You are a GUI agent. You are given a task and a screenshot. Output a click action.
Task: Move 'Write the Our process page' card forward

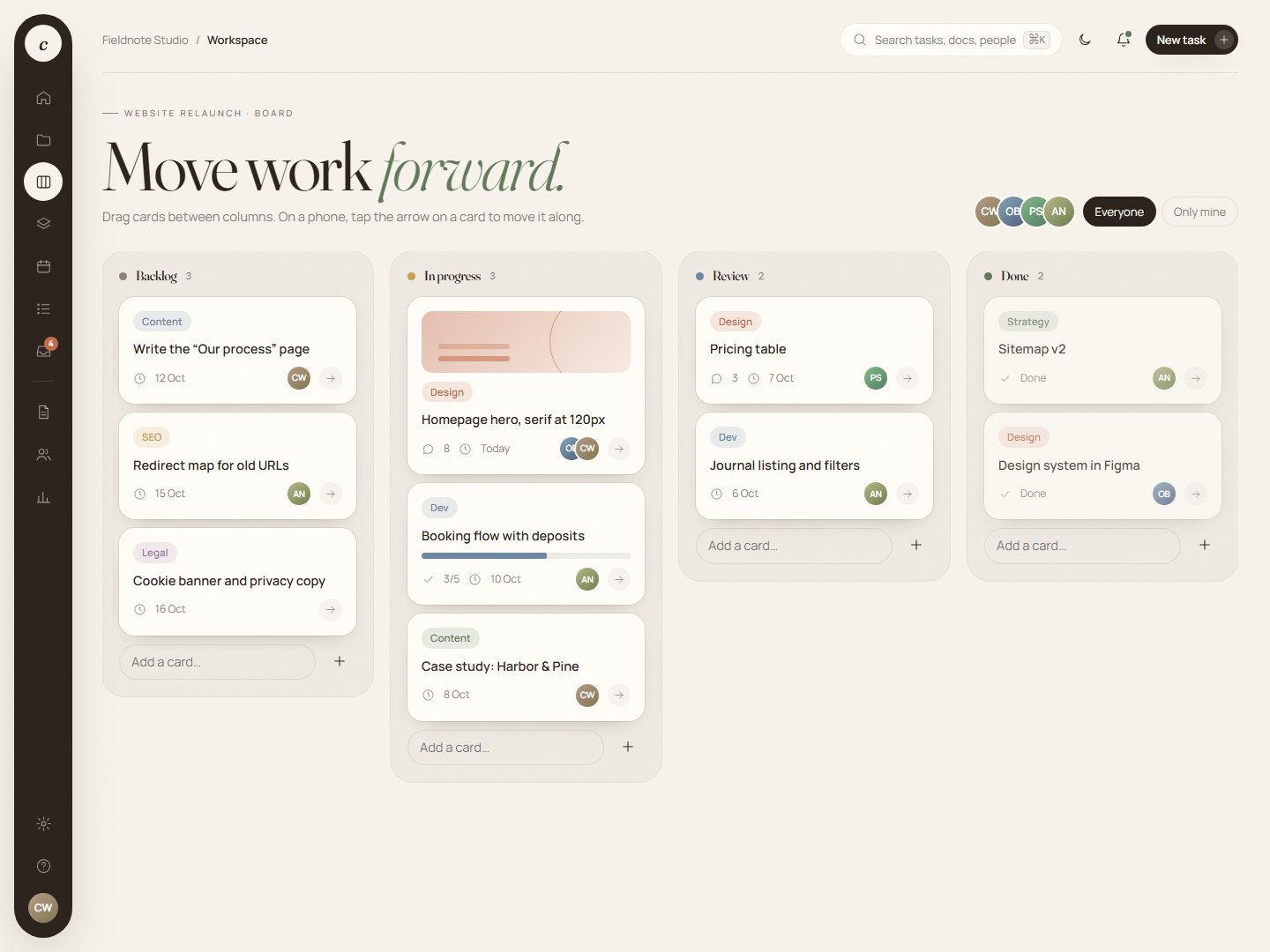point(331,378)
